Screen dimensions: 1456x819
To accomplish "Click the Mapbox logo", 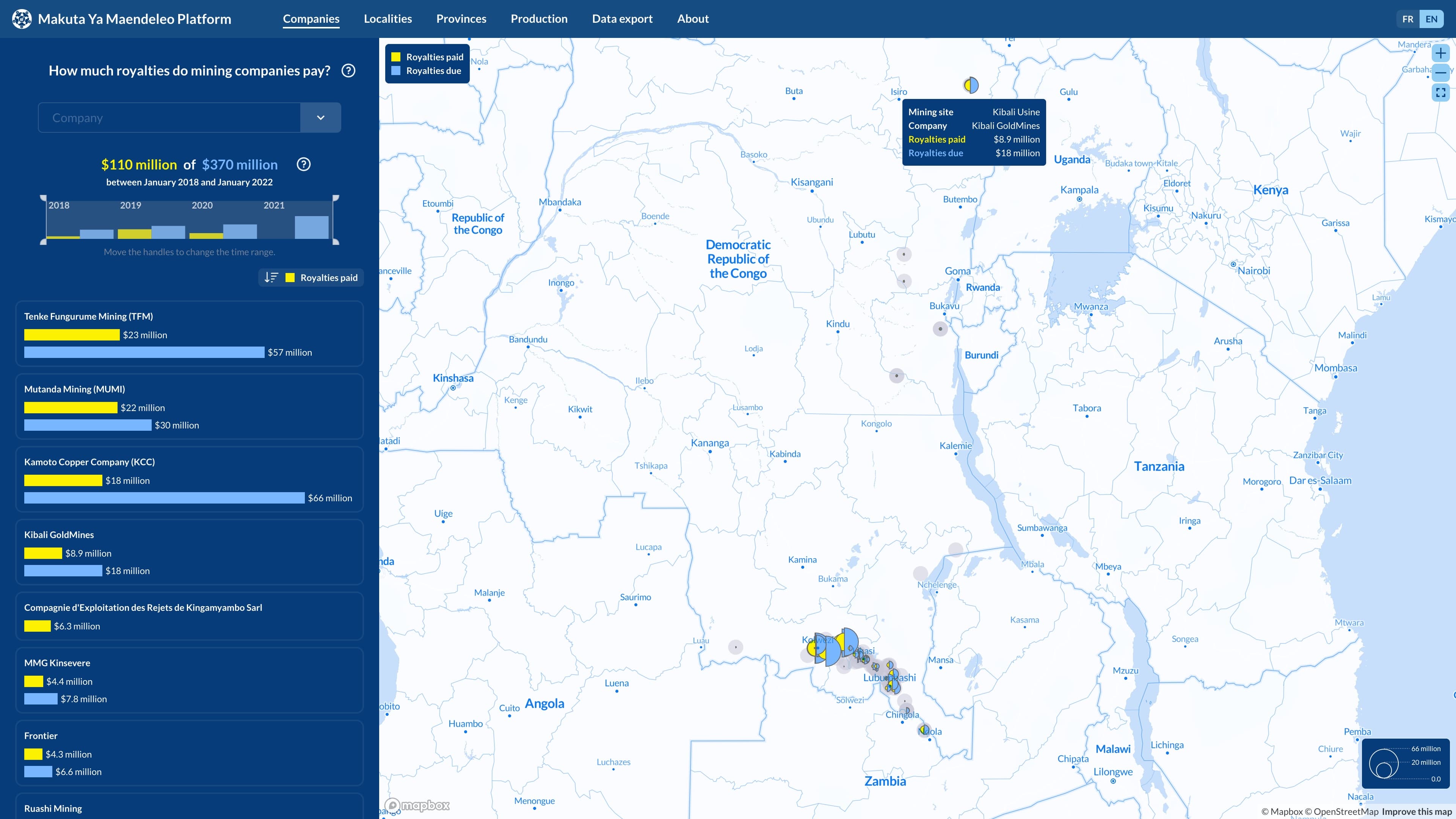I will coord(417,805).
